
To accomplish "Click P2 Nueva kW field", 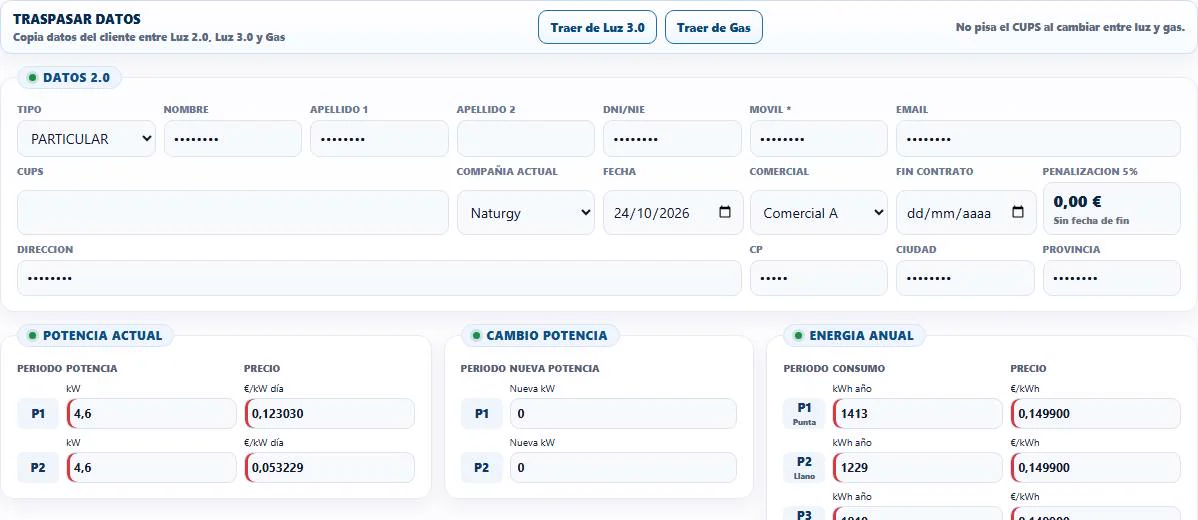I will coord(623,467).
